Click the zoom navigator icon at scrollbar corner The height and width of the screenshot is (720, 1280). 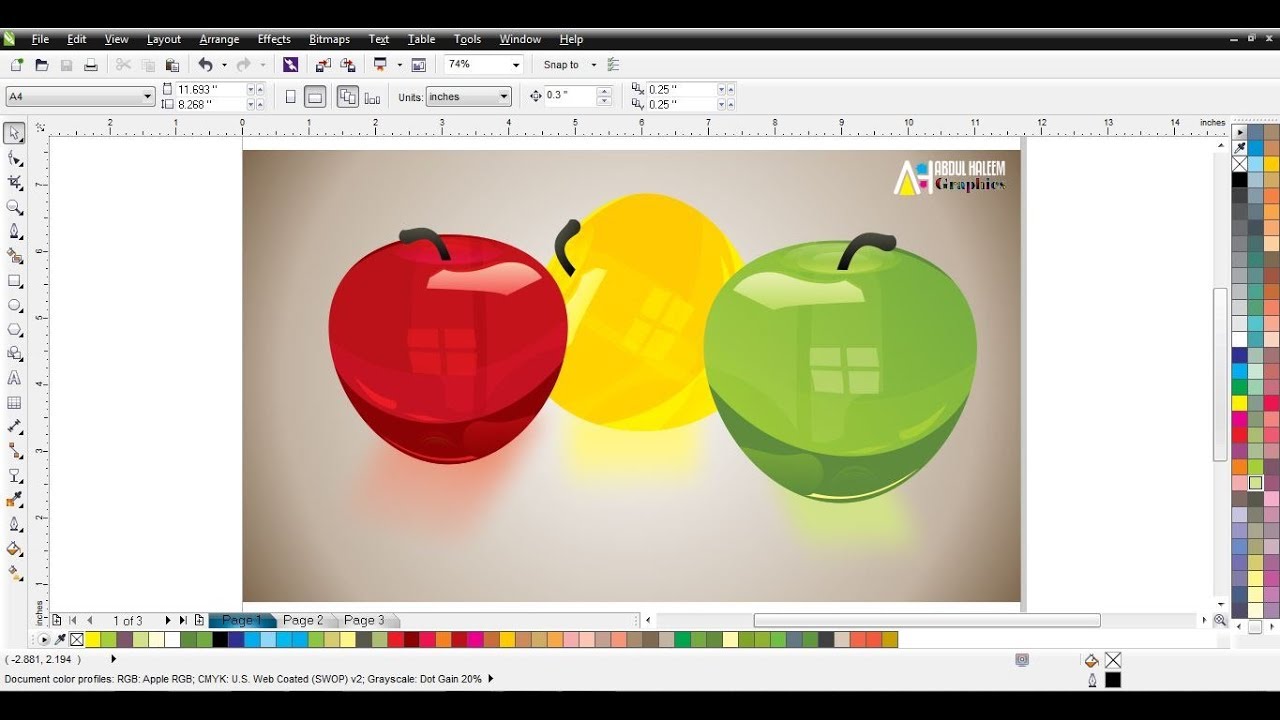pos(1220,620)
